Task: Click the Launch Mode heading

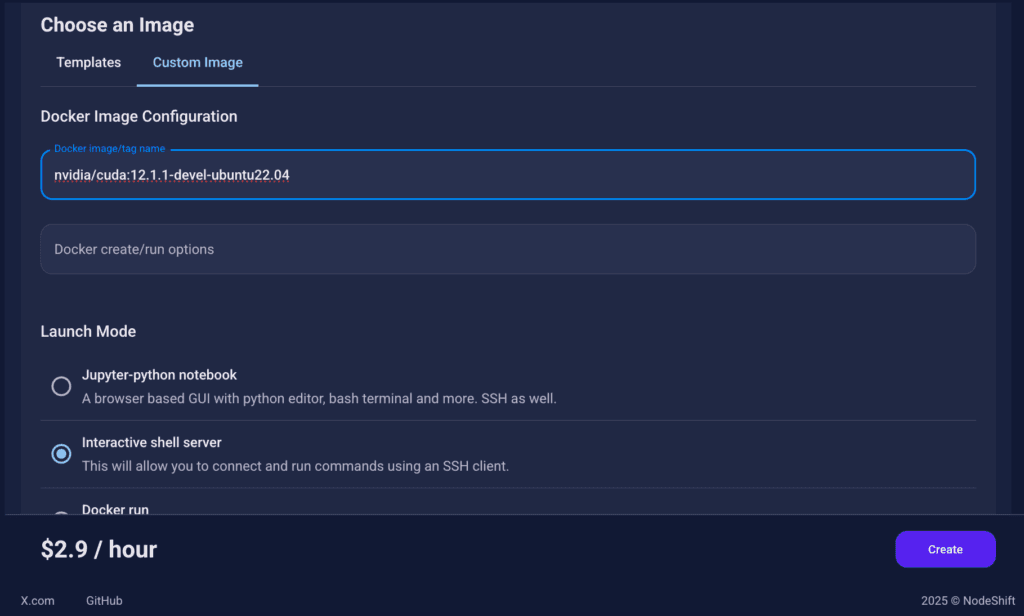Action: (88, 331)
